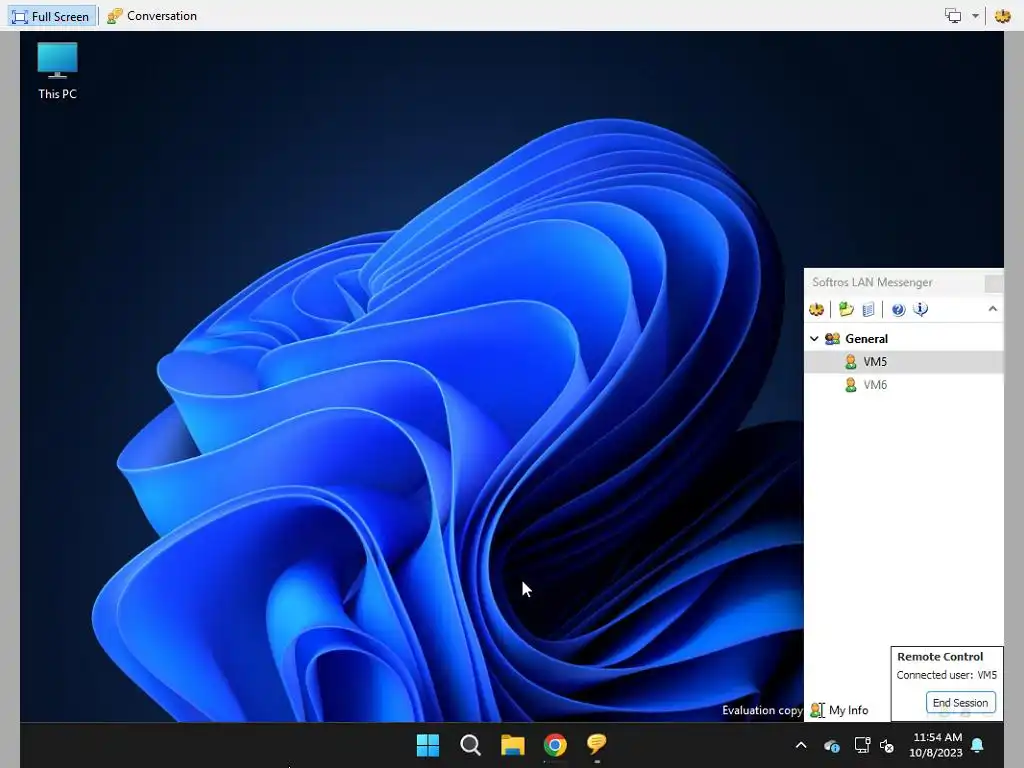
Task: Select the General group row
Action: click(x=904, y=338)
